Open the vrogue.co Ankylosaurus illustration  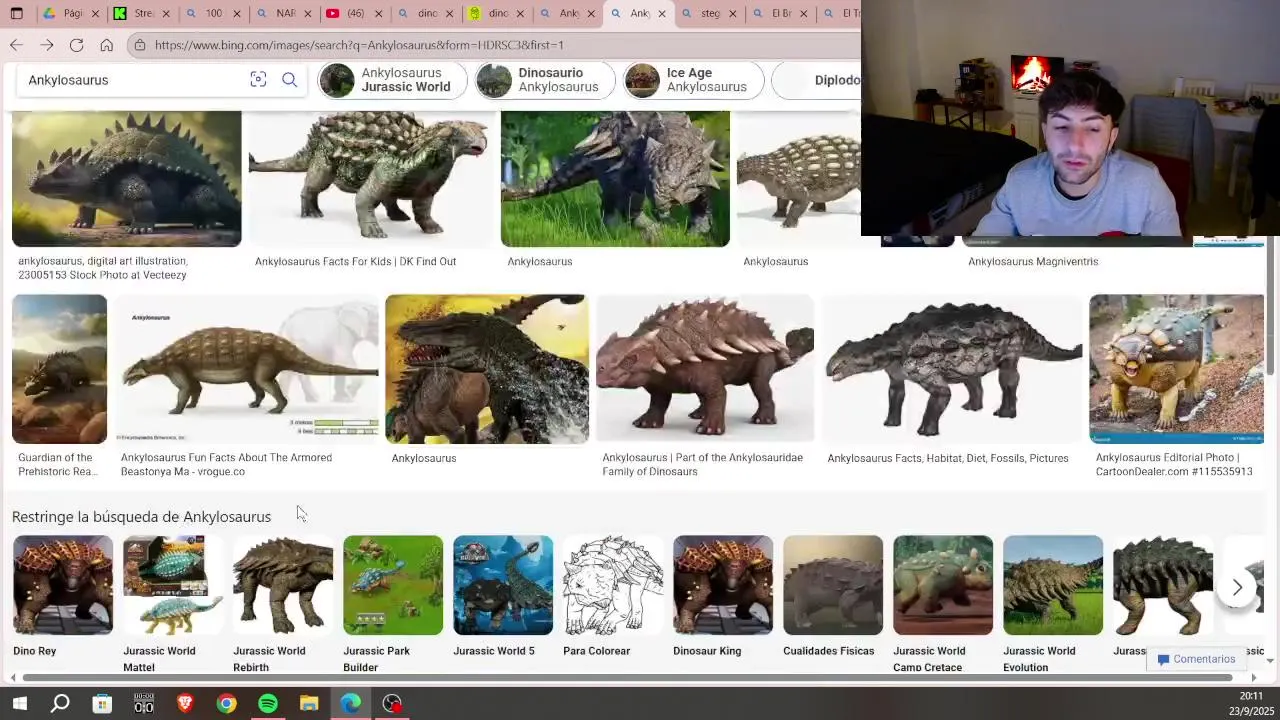(x=246, y=369)
